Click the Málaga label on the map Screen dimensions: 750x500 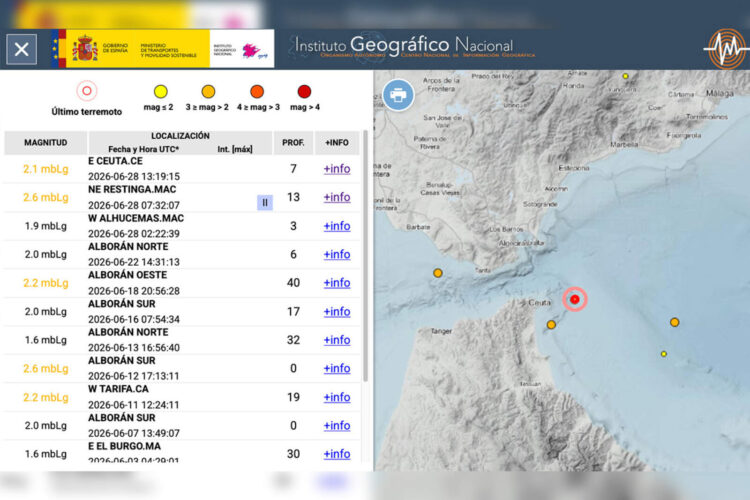tap(720, 93)
